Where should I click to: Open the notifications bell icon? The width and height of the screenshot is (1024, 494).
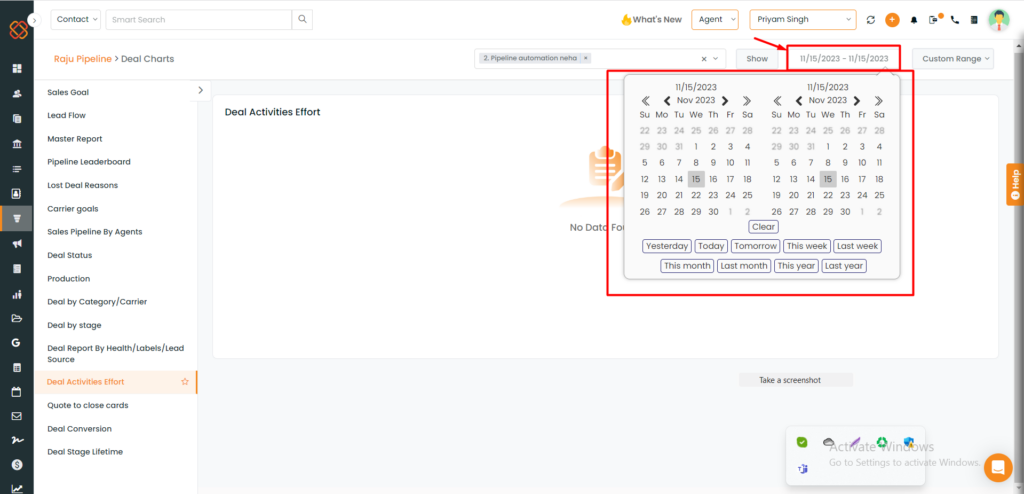[x=914, y=20]
